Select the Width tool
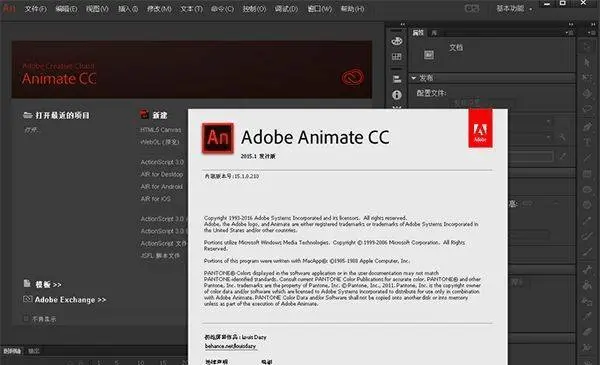The height and width of the screenshot is (365, 600). click(x=587, y=347)
